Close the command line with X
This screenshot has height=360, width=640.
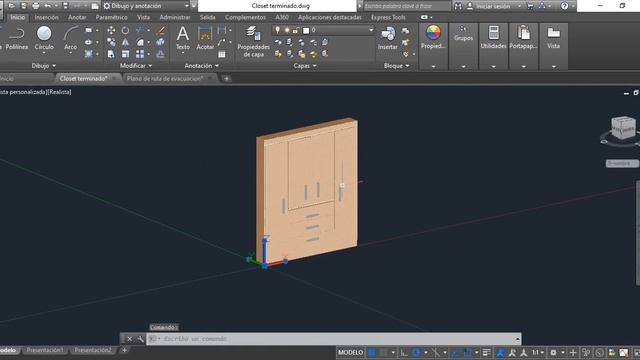click(129, 339)
